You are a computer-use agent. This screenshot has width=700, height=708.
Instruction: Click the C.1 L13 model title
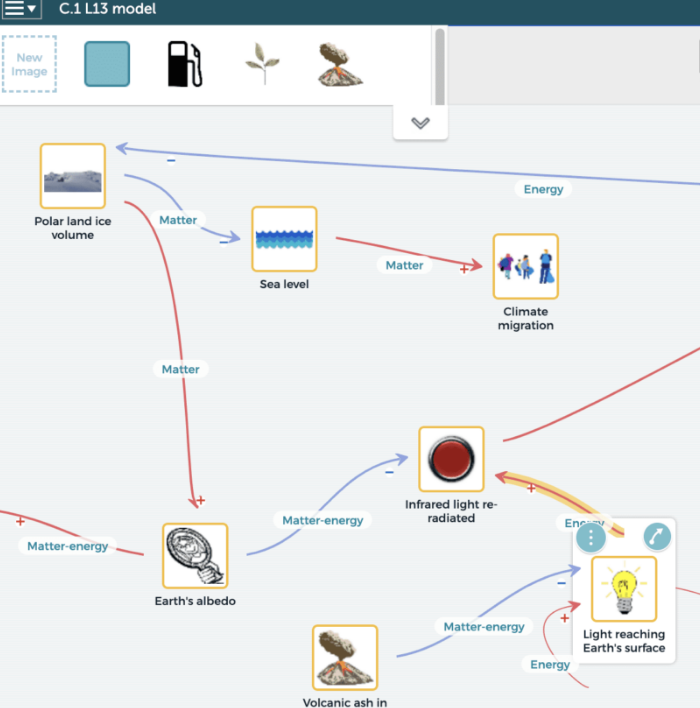[x=107, y=9]
